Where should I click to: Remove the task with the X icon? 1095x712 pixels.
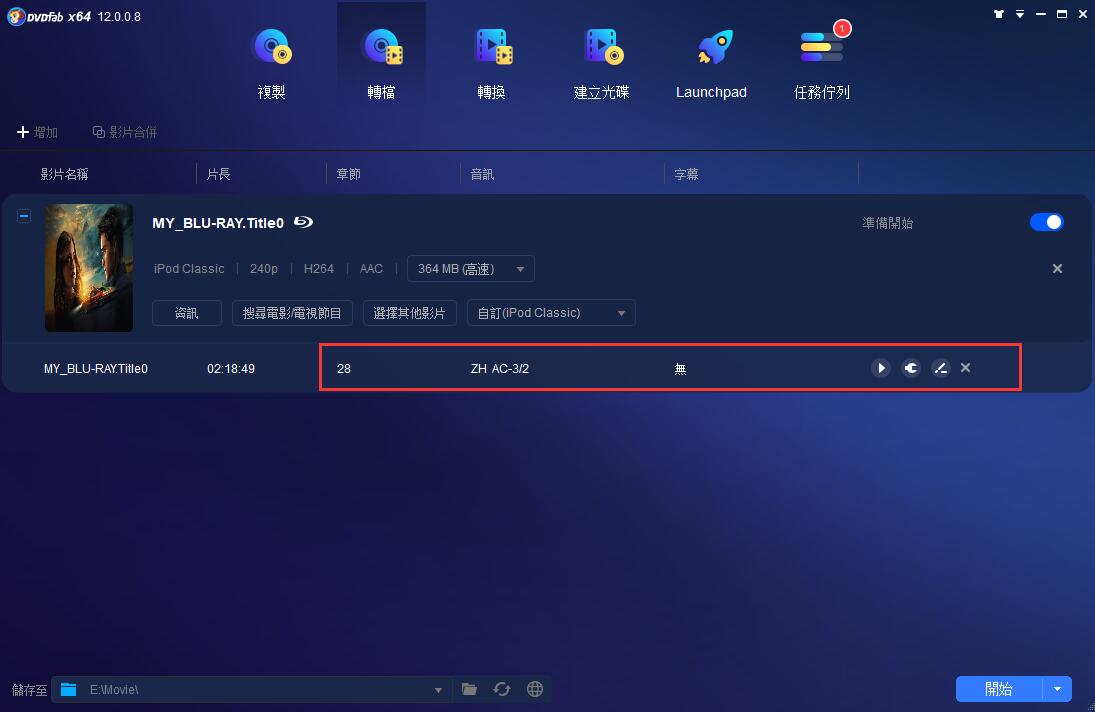(1057, 269)
